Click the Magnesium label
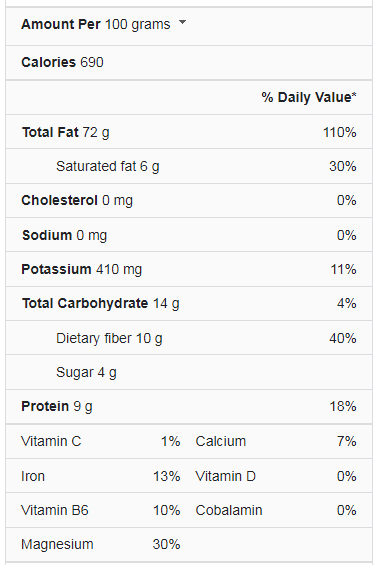The image size is (377, 565). pyautogui.click(x=57, y=544)
